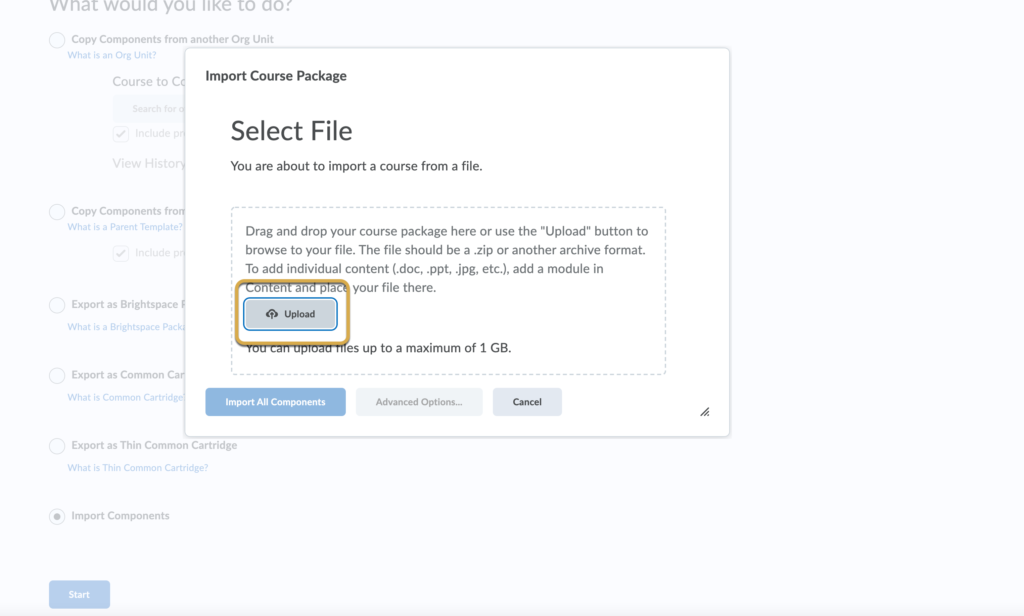Select Copy Components from Parent Template radio

pyautogui.click(x=57, y=212)
